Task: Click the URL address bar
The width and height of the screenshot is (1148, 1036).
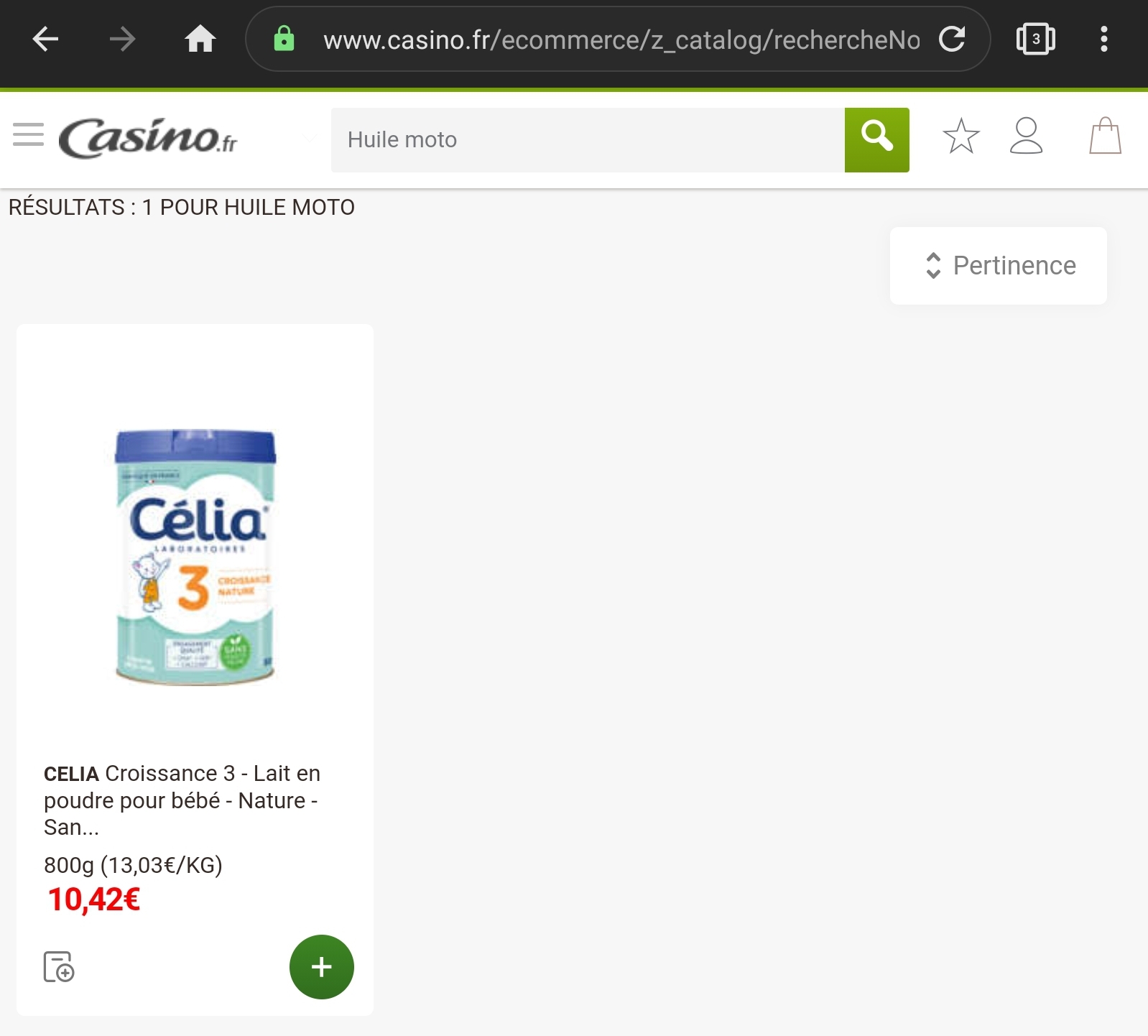Action: [x=621, y=40]
